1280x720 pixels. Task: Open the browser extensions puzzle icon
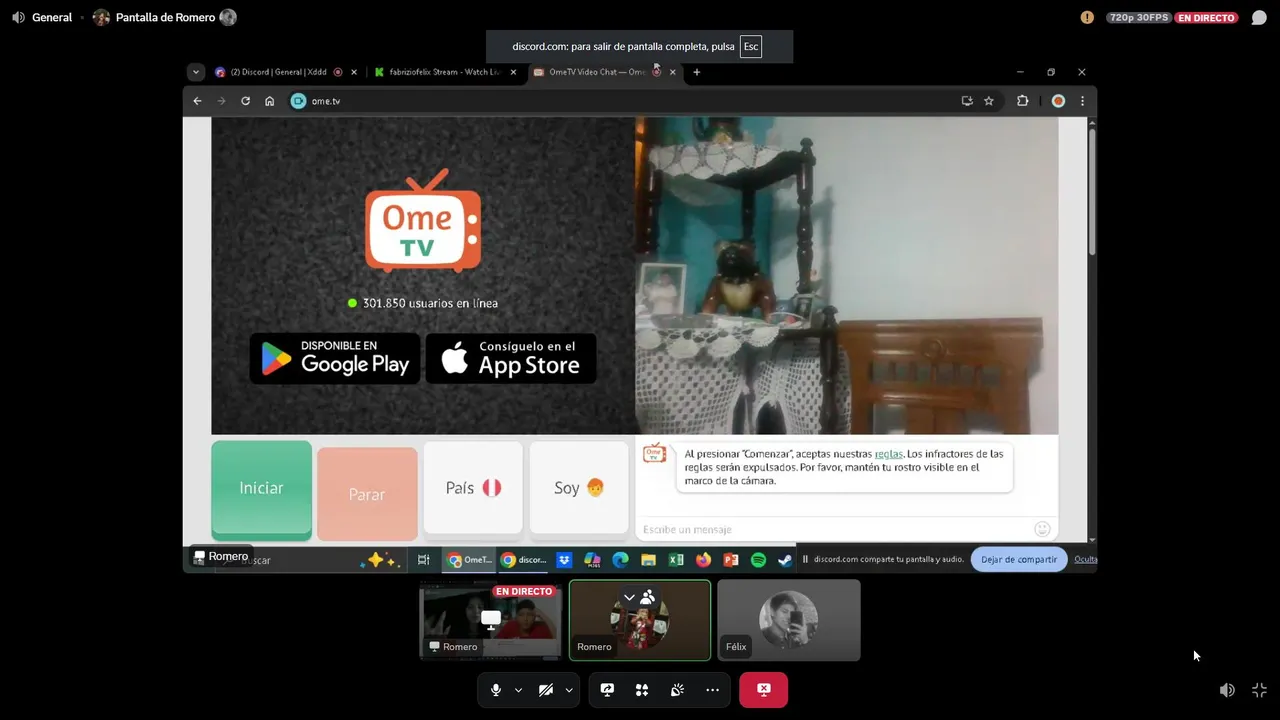[1022, 101]
